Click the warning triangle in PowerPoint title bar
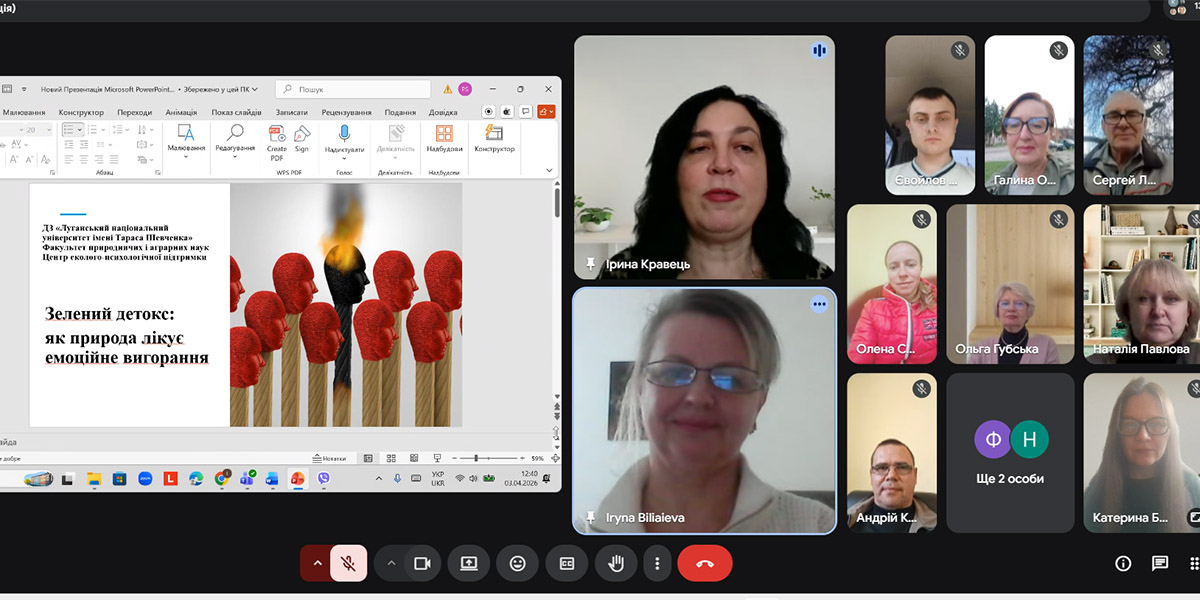 (x=447, y=89)
